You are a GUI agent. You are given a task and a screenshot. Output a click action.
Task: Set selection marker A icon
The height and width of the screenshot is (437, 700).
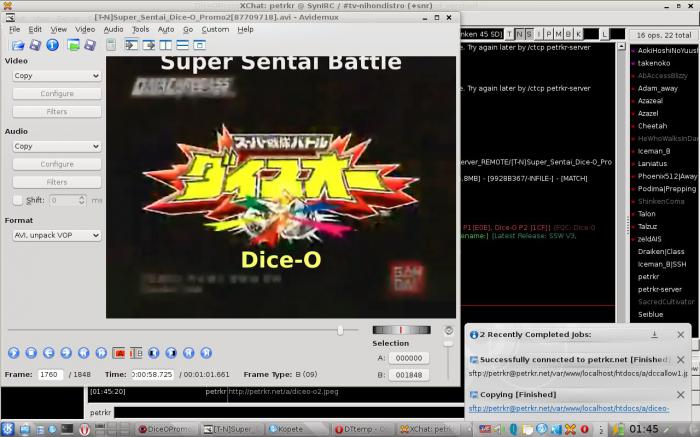(x=119, y=353)
